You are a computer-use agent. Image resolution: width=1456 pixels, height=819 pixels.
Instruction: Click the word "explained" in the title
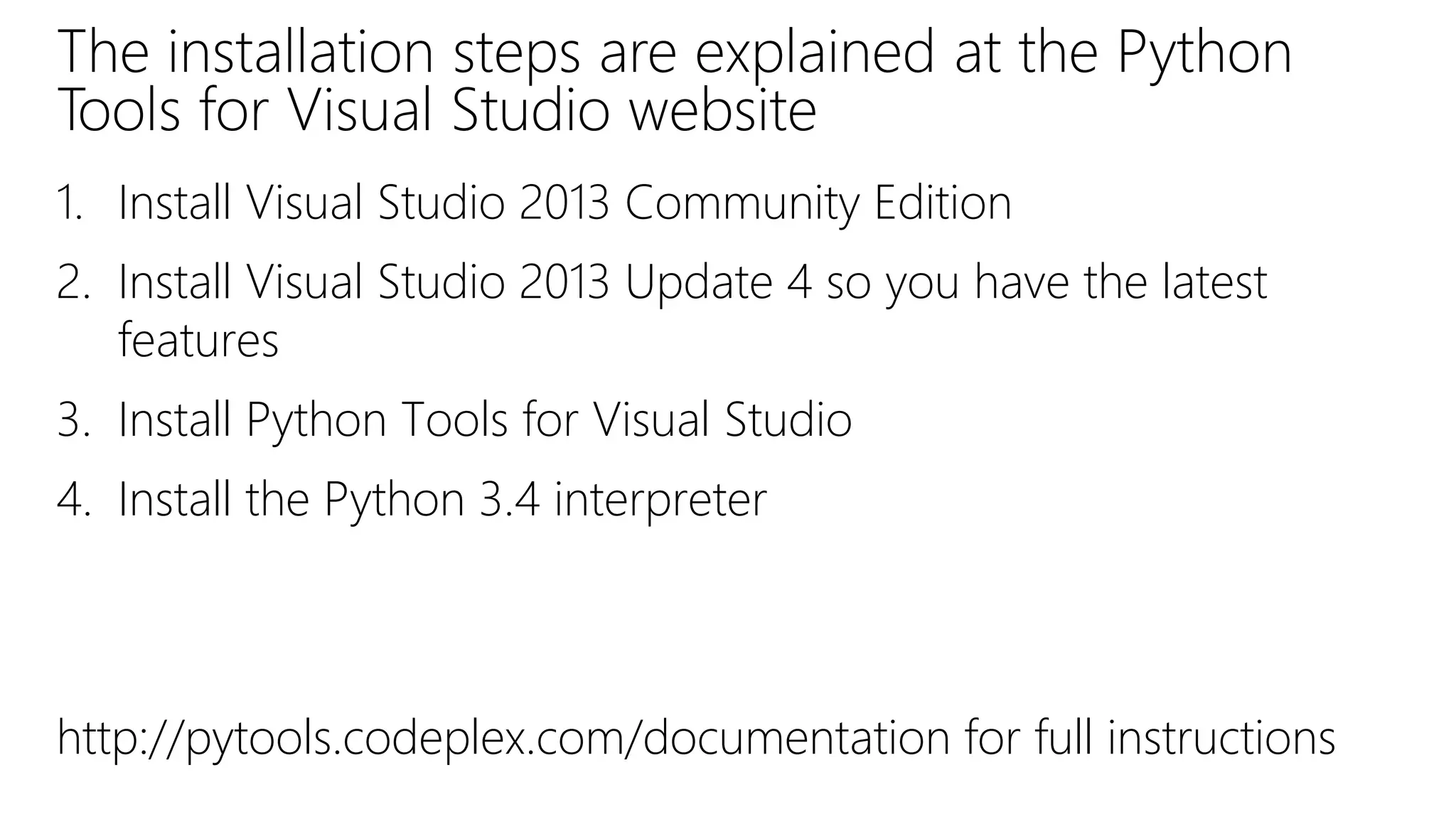(814, 54)
